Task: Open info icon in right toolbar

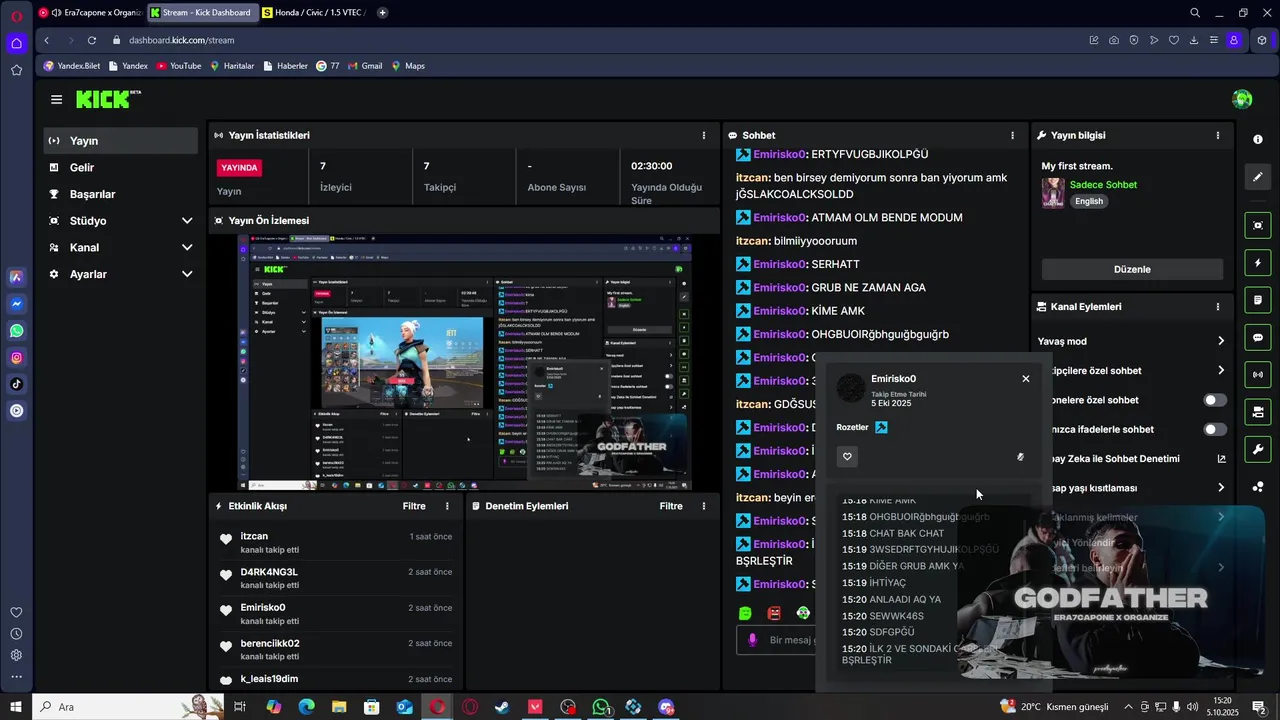Action: point(1258,139)
